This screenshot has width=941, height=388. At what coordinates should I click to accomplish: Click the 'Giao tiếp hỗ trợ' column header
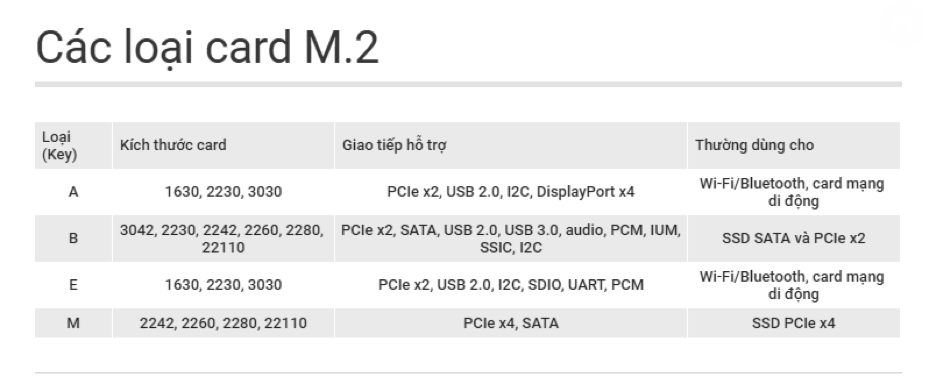[511, 146]
